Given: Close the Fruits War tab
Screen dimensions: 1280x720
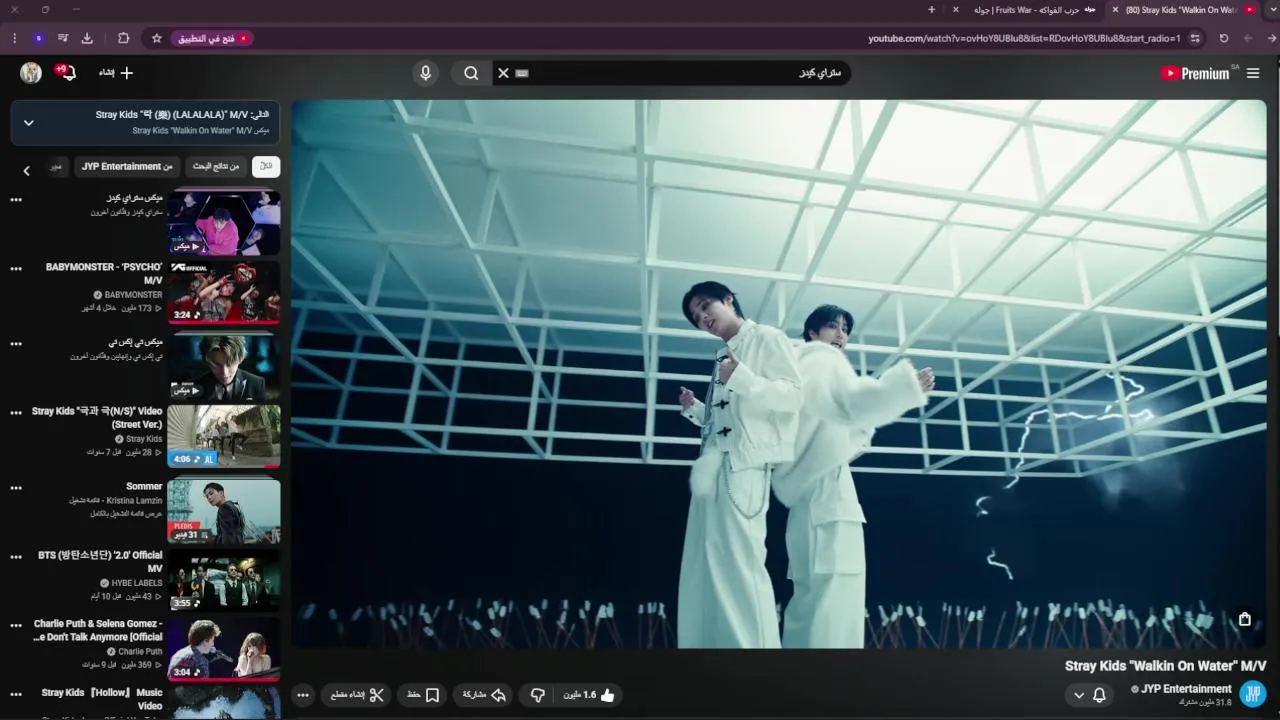Looking at the screenshot, I should (955, 10).
